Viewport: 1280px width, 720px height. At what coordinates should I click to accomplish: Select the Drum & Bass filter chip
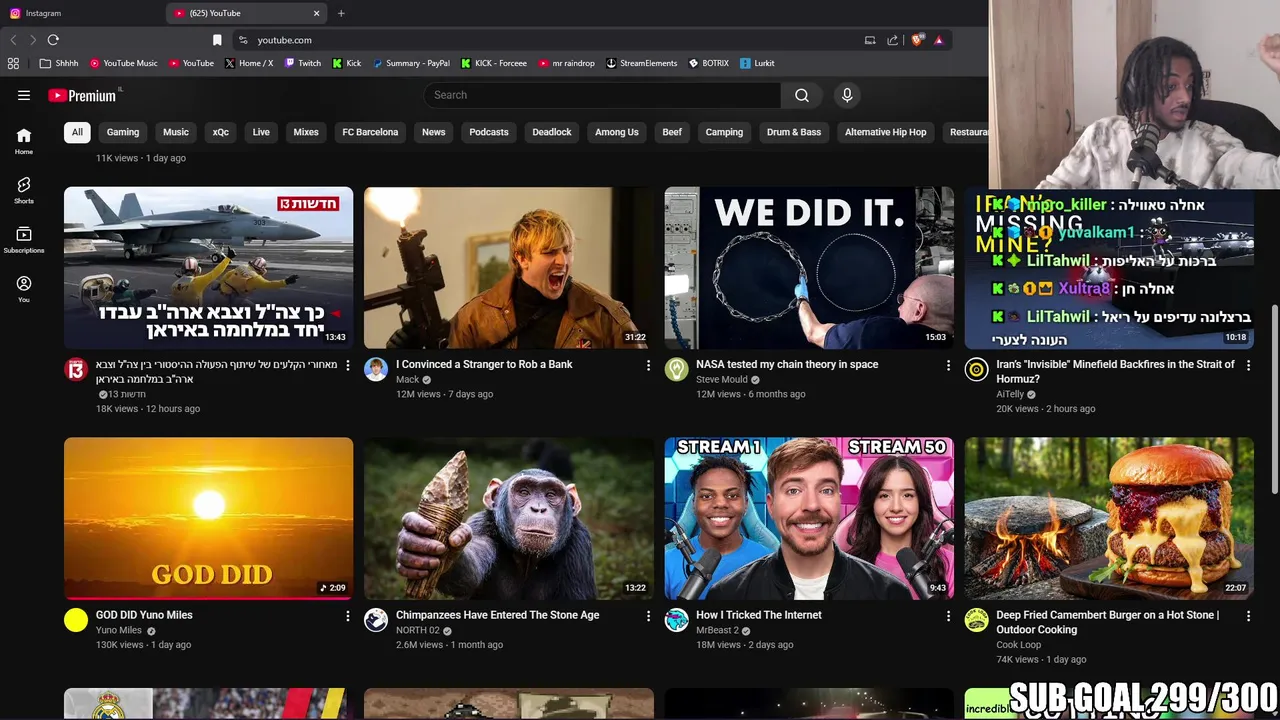(794, 132)
